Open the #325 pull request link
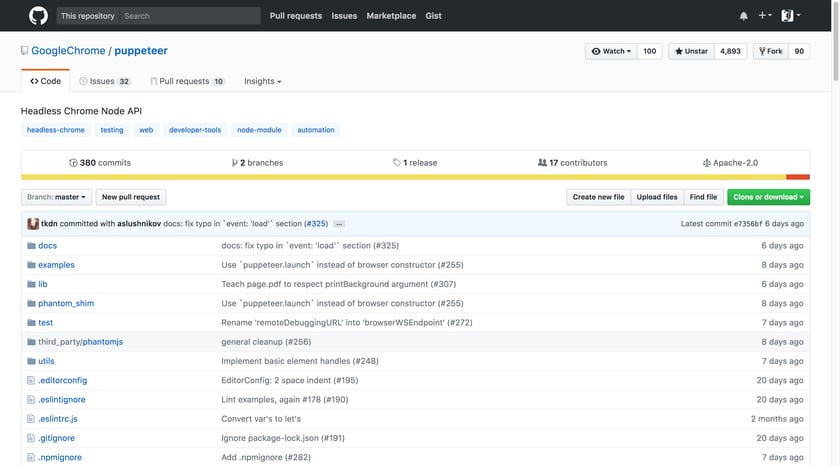This screenshot has width=840, height=466. tap(316, 224)
